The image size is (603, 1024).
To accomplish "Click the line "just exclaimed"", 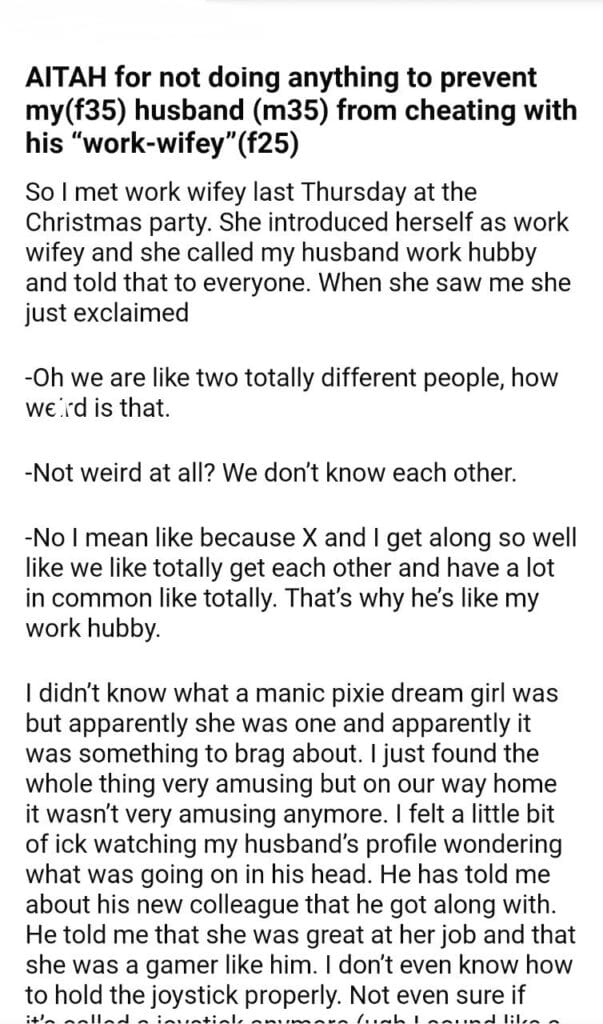I will [106, 313].
